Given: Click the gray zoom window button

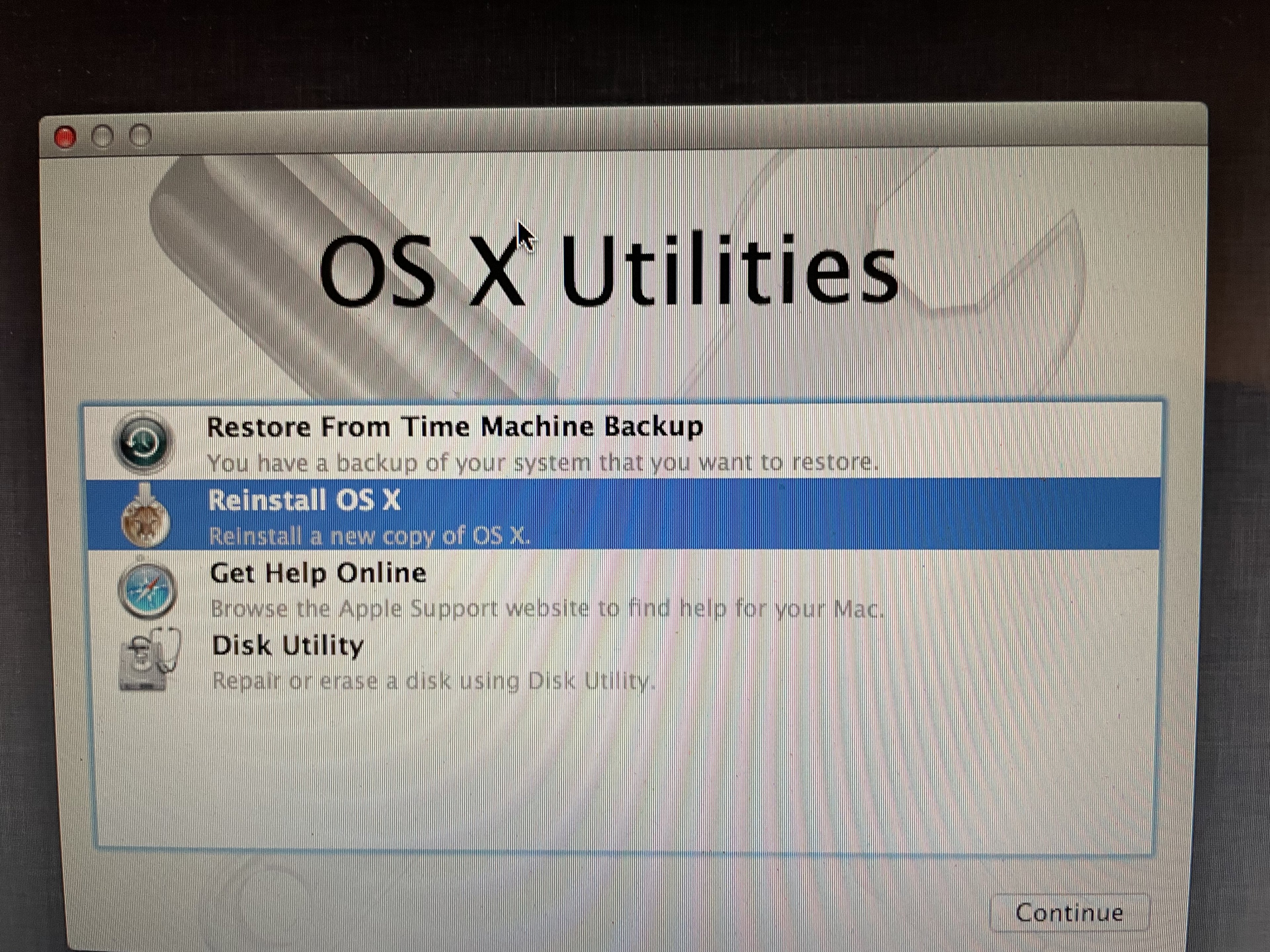Looking at the screenshot, I should pos(140,136).
